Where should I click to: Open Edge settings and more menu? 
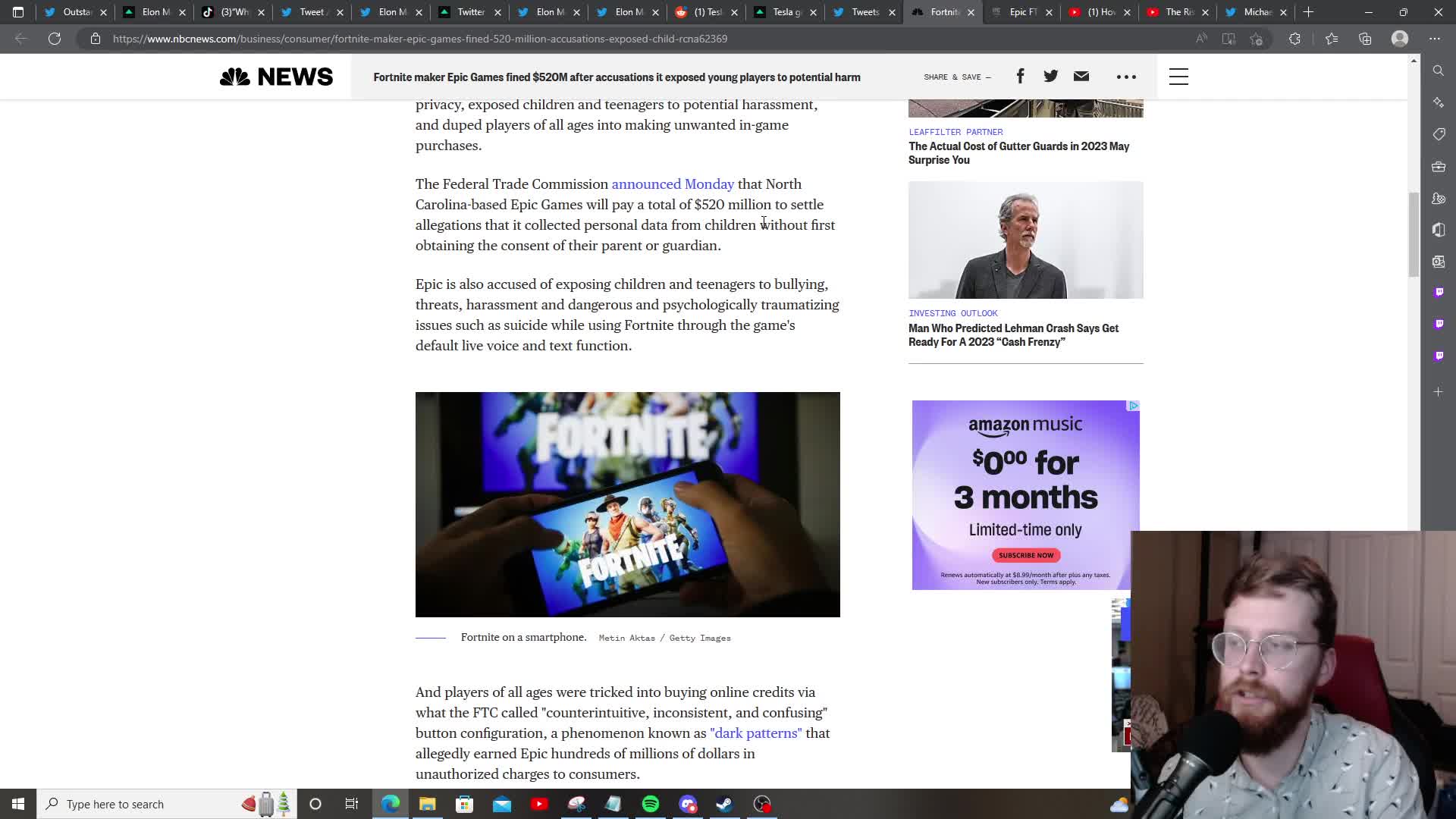(x=1435, y=39)
